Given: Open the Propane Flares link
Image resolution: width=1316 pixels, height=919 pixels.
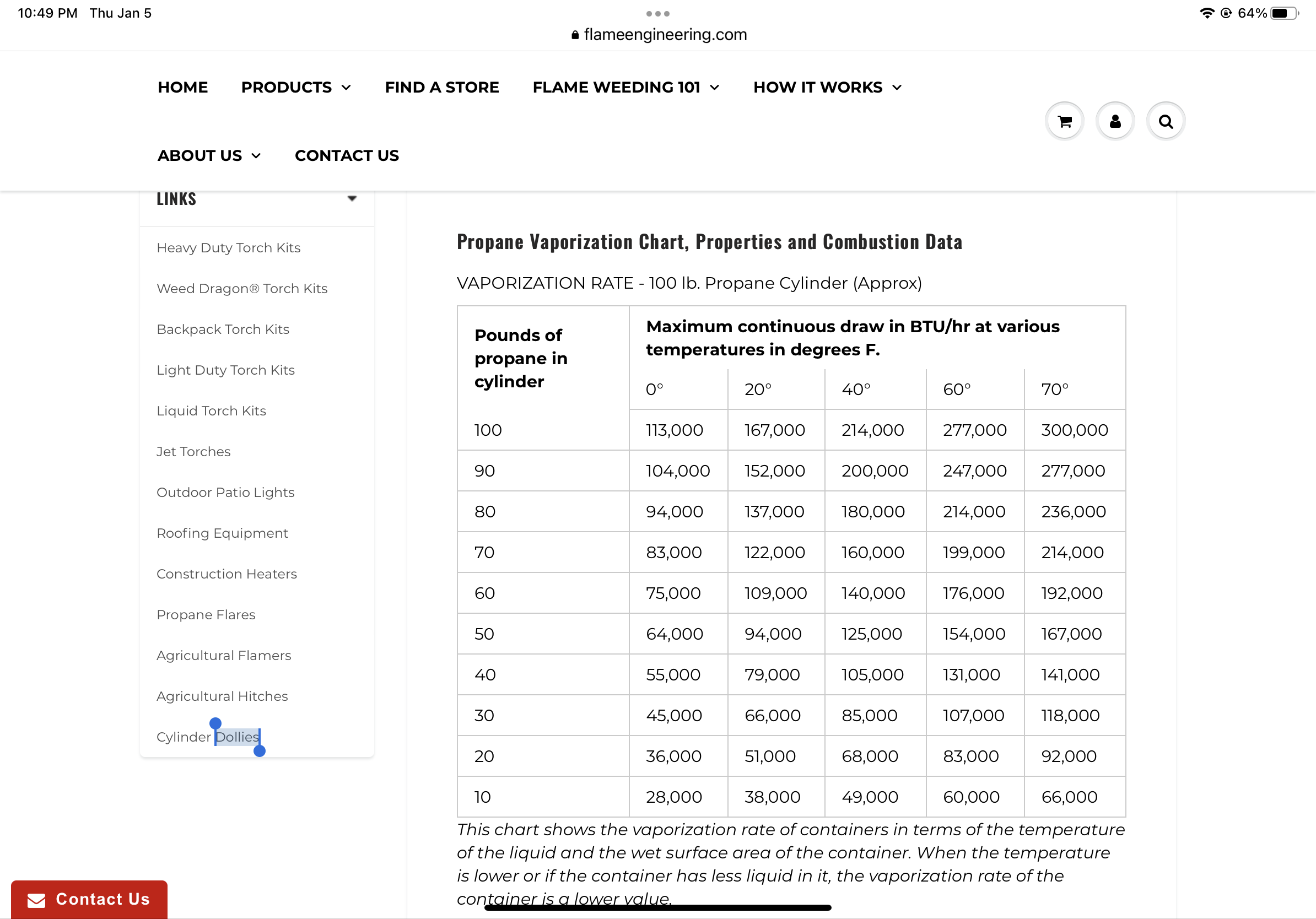Looking at the screenshot, I should pyautogui.click(x=206, y=614).
